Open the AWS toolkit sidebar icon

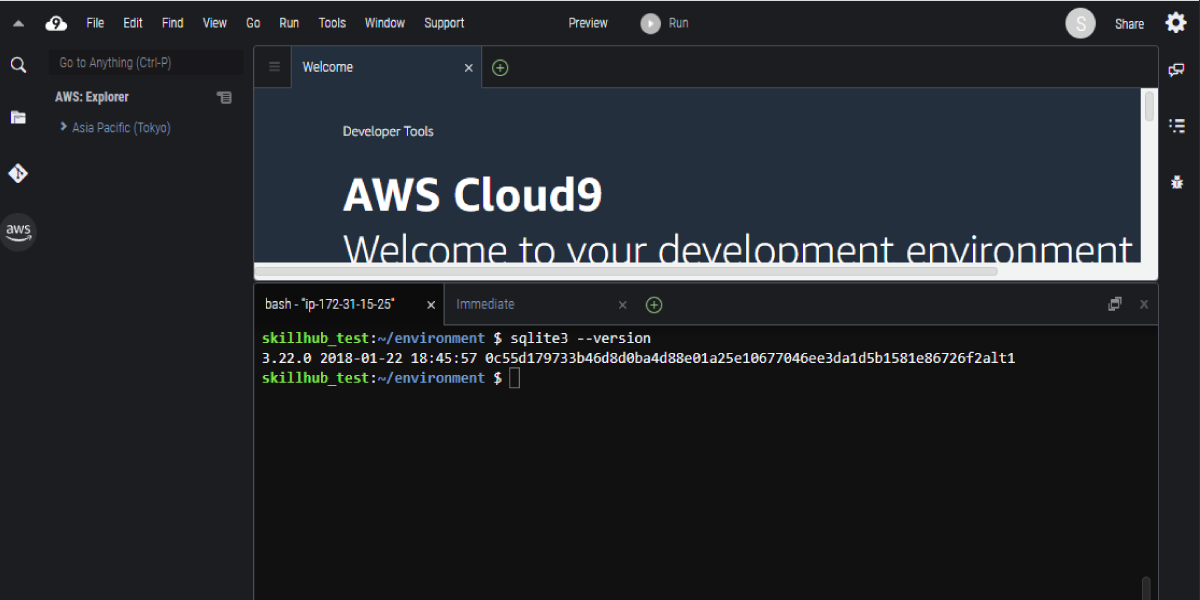18,231
